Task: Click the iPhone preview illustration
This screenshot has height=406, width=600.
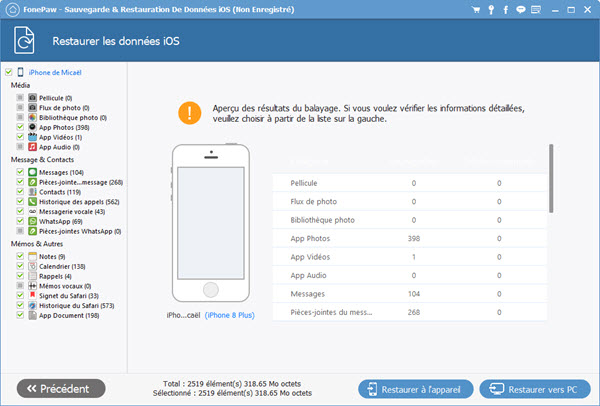Action: 211,223
